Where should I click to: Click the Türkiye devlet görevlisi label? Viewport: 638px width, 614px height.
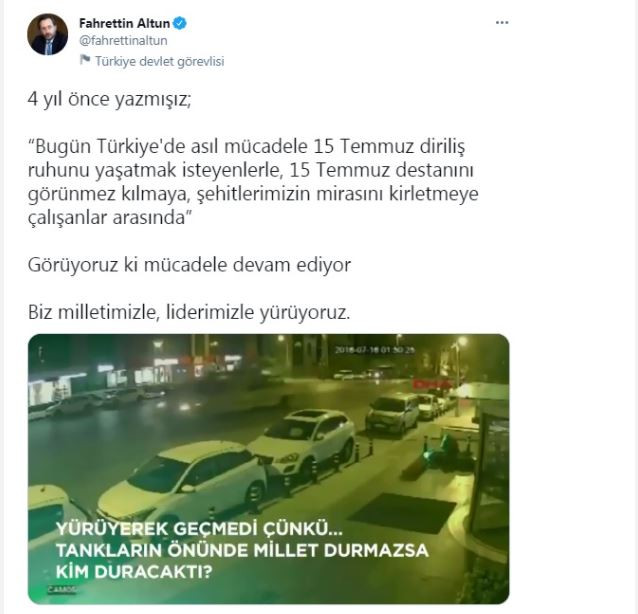160,61
